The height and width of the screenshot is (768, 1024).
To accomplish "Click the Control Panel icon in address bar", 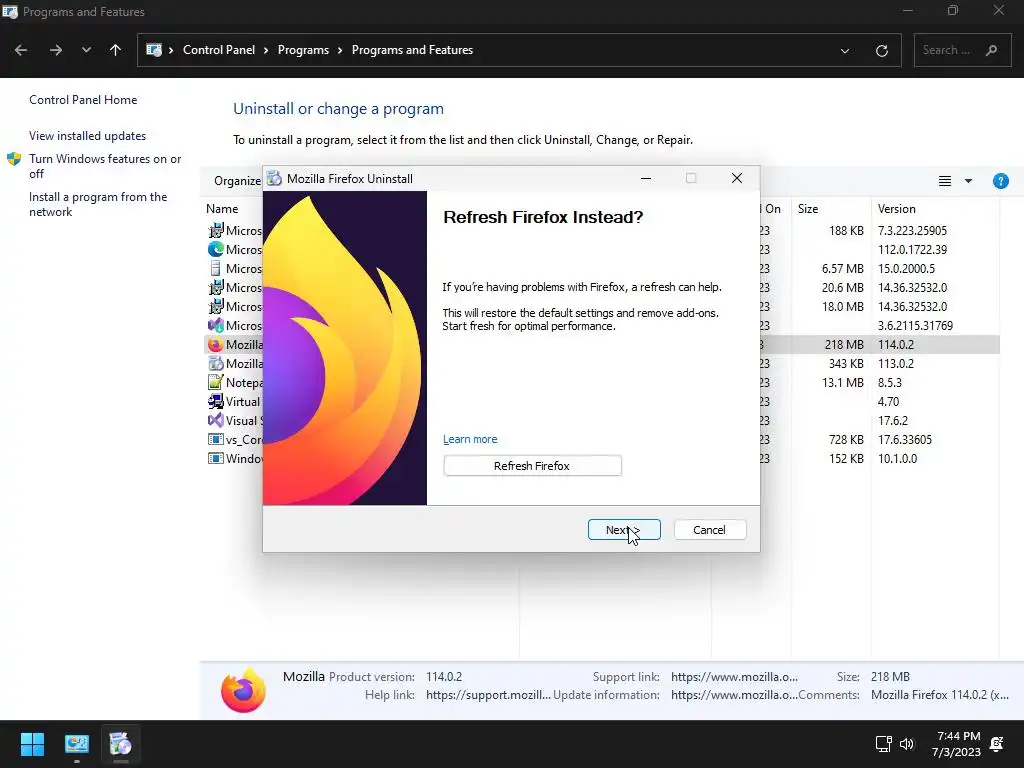I will tap(153, 50).
